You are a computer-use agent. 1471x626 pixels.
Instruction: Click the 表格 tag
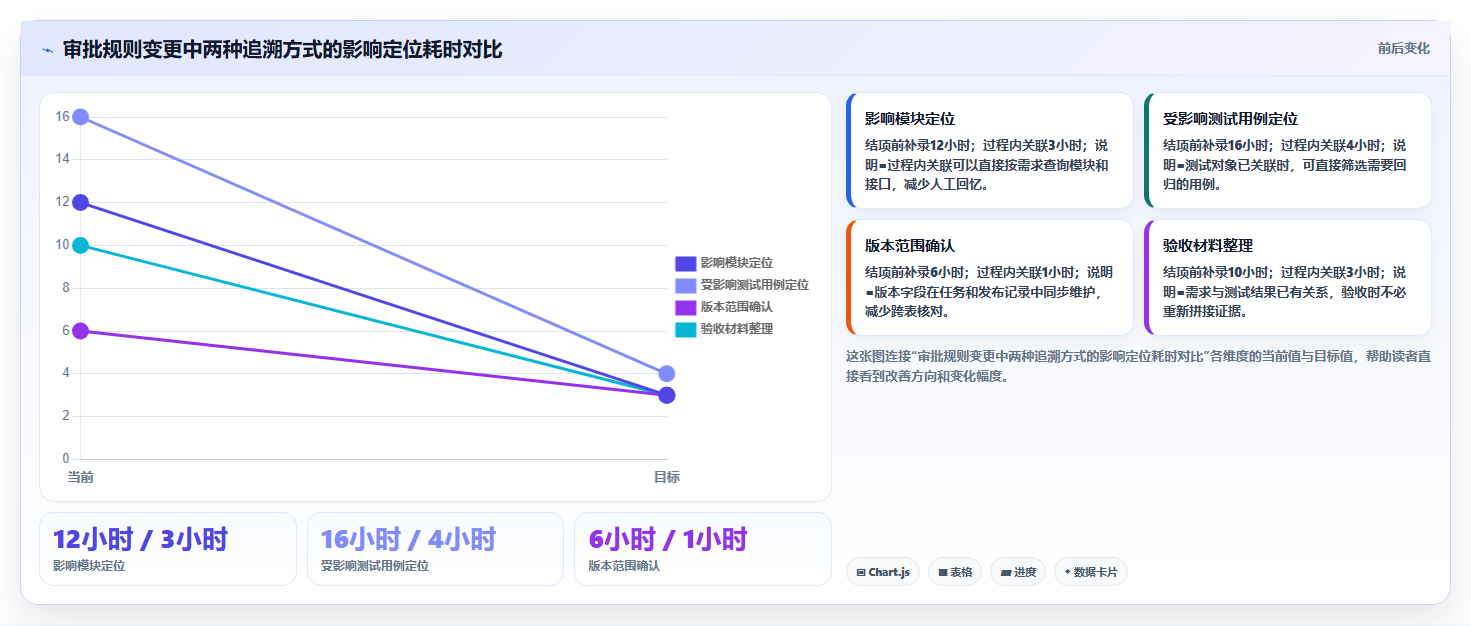tap(955, 572)
